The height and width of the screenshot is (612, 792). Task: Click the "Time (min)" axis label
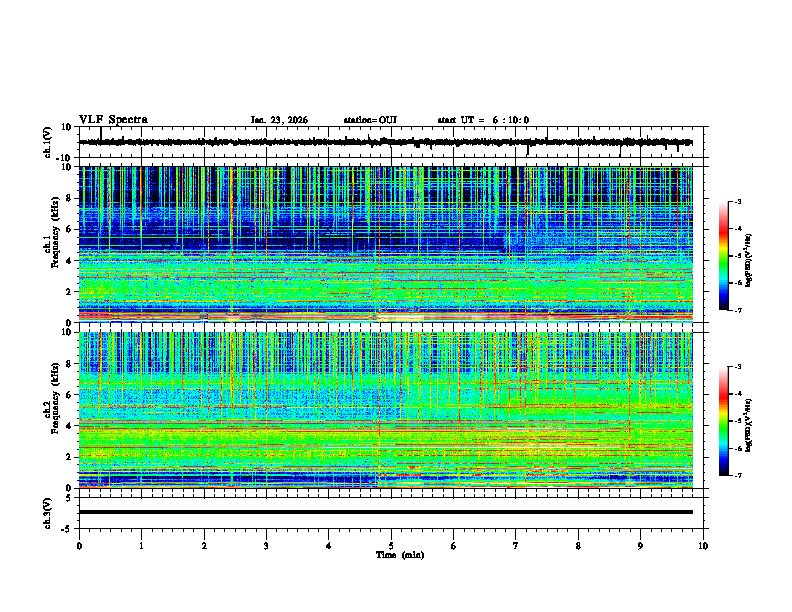(x=400, y=555)
